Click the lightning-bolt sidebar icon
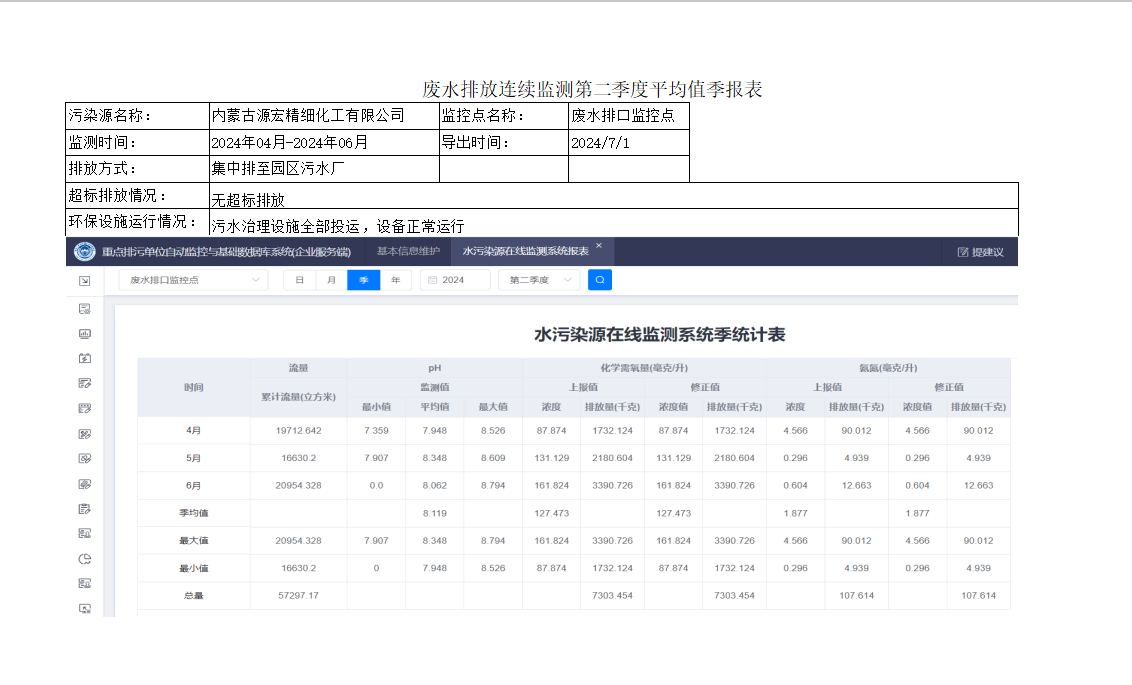The height and width of the screenshot is (685, 1132). point(84,358)
